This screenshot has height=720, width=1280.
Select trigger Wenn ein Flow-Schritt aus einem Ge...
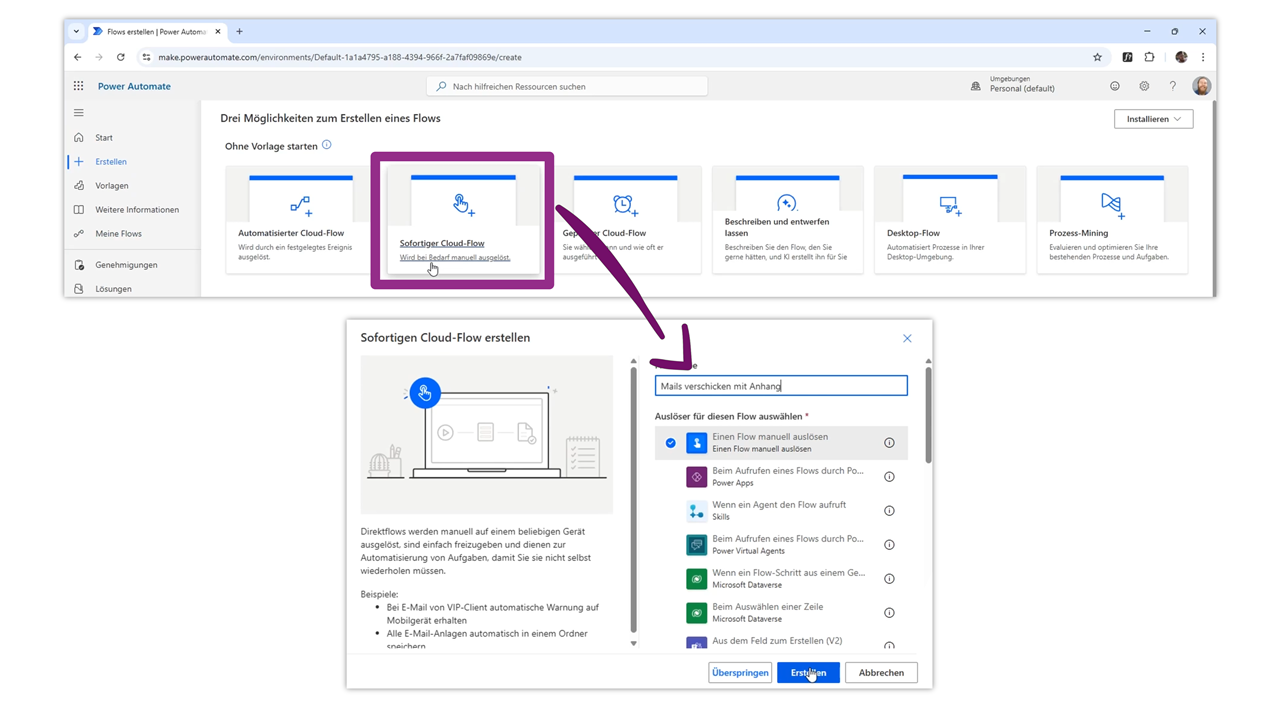(781, 579)
